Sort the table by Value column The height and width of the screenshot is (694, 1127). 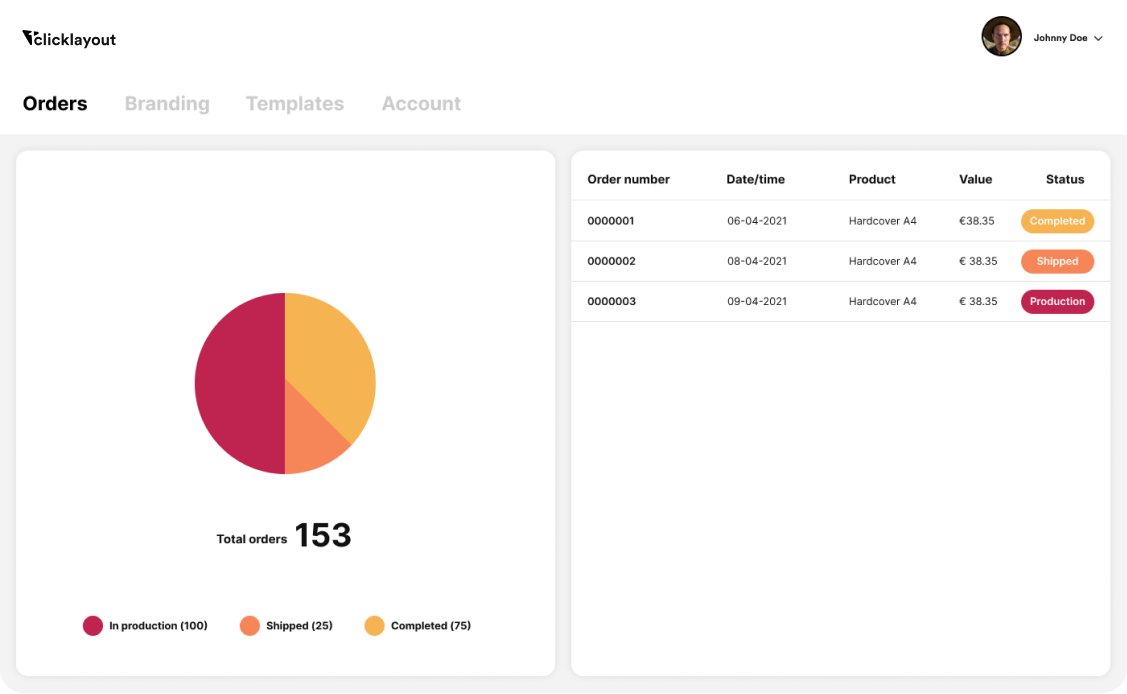[975, 179]
